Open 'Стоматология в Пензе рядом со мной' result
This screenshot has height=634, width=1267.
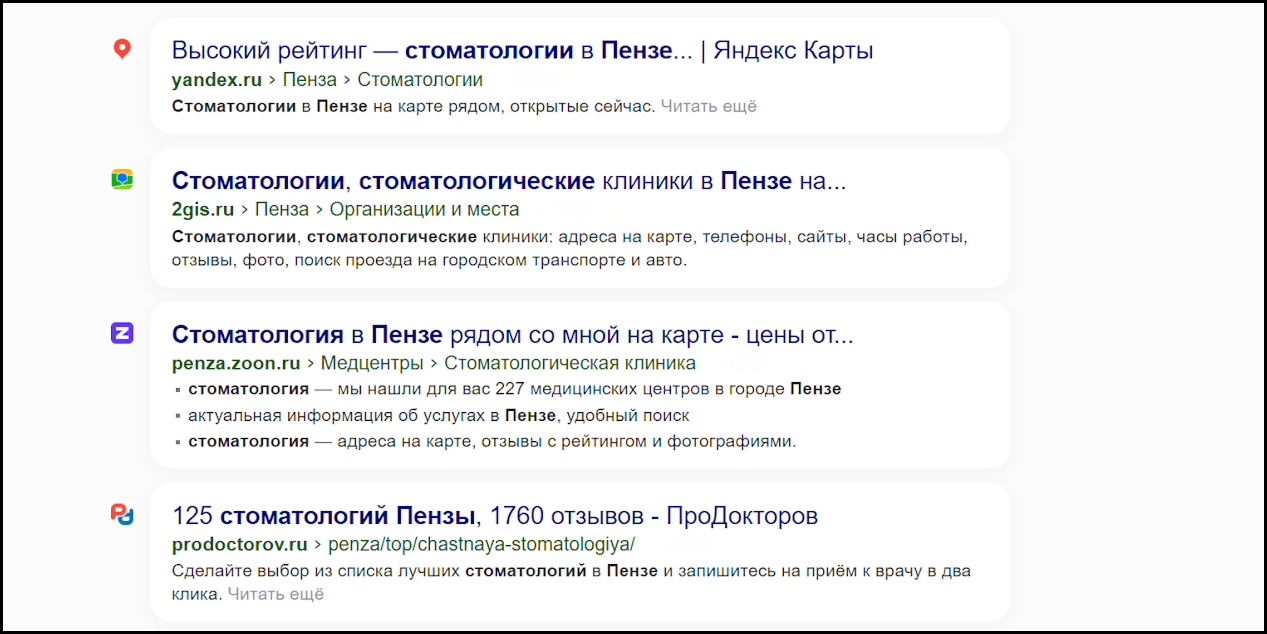click(512, 334)
